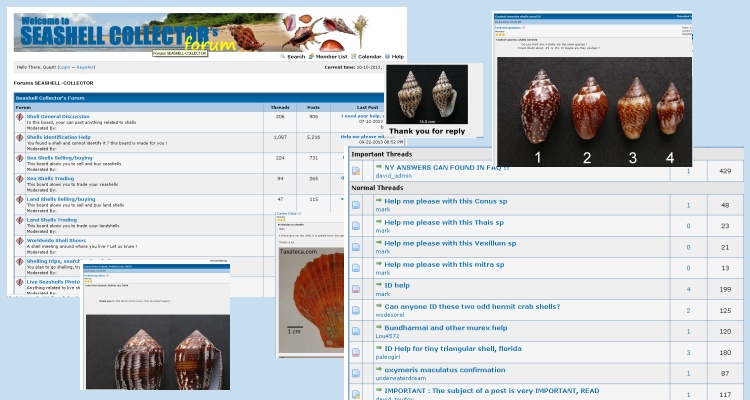Open Bundharmai and other murex help thread
The width and height of the screenshot is (750, 400).
click(446, 328)
